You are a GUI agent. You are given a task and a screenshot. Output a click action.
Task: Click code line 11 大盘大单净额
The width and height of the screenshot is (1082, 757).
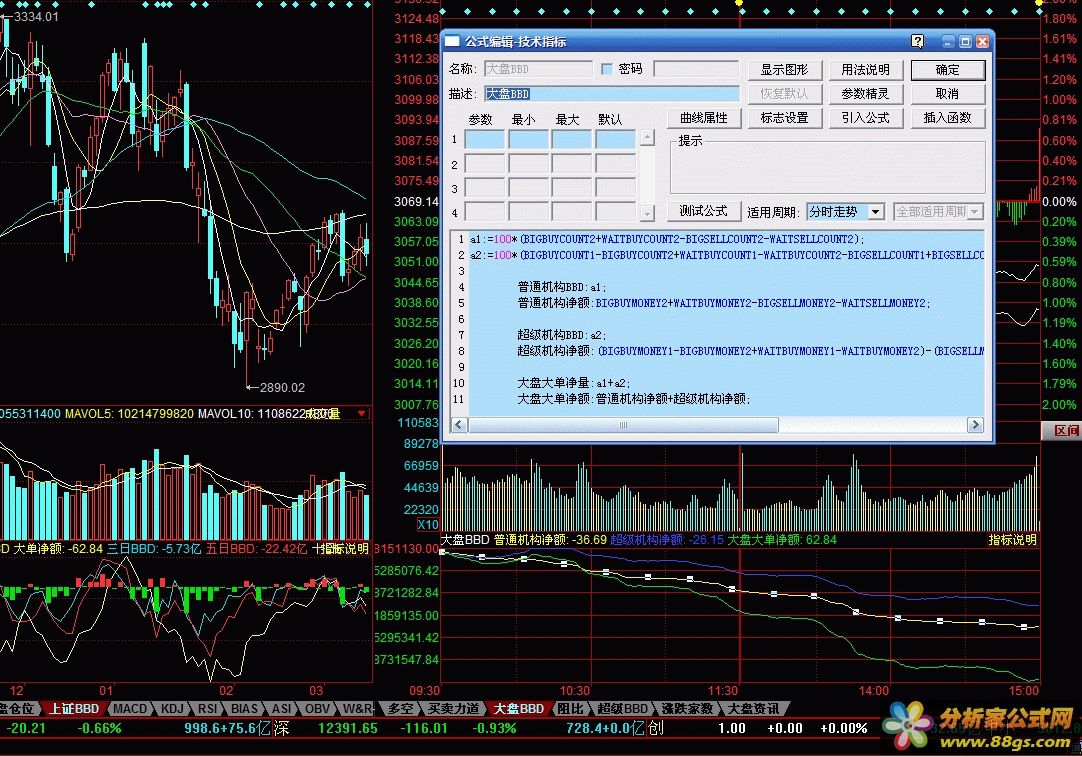(633, 399)
